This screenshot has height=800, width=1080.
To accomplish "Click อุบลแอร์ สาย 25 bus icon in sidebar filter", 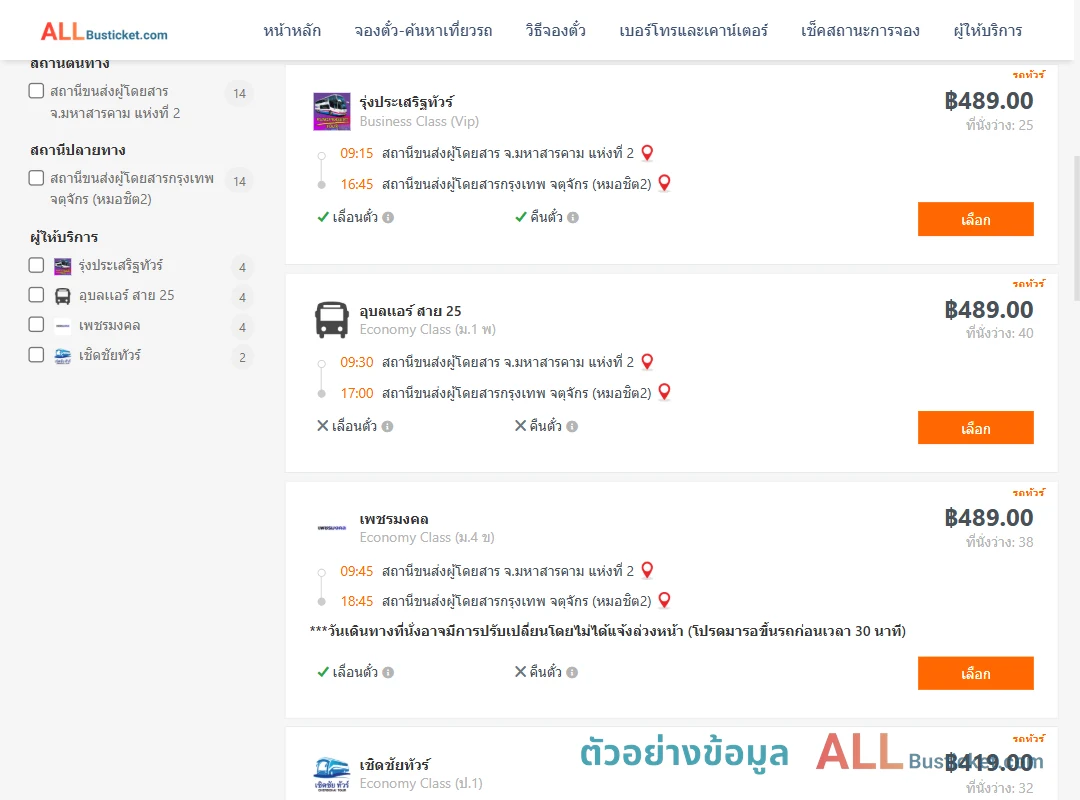I will click(x=63, y=296).
